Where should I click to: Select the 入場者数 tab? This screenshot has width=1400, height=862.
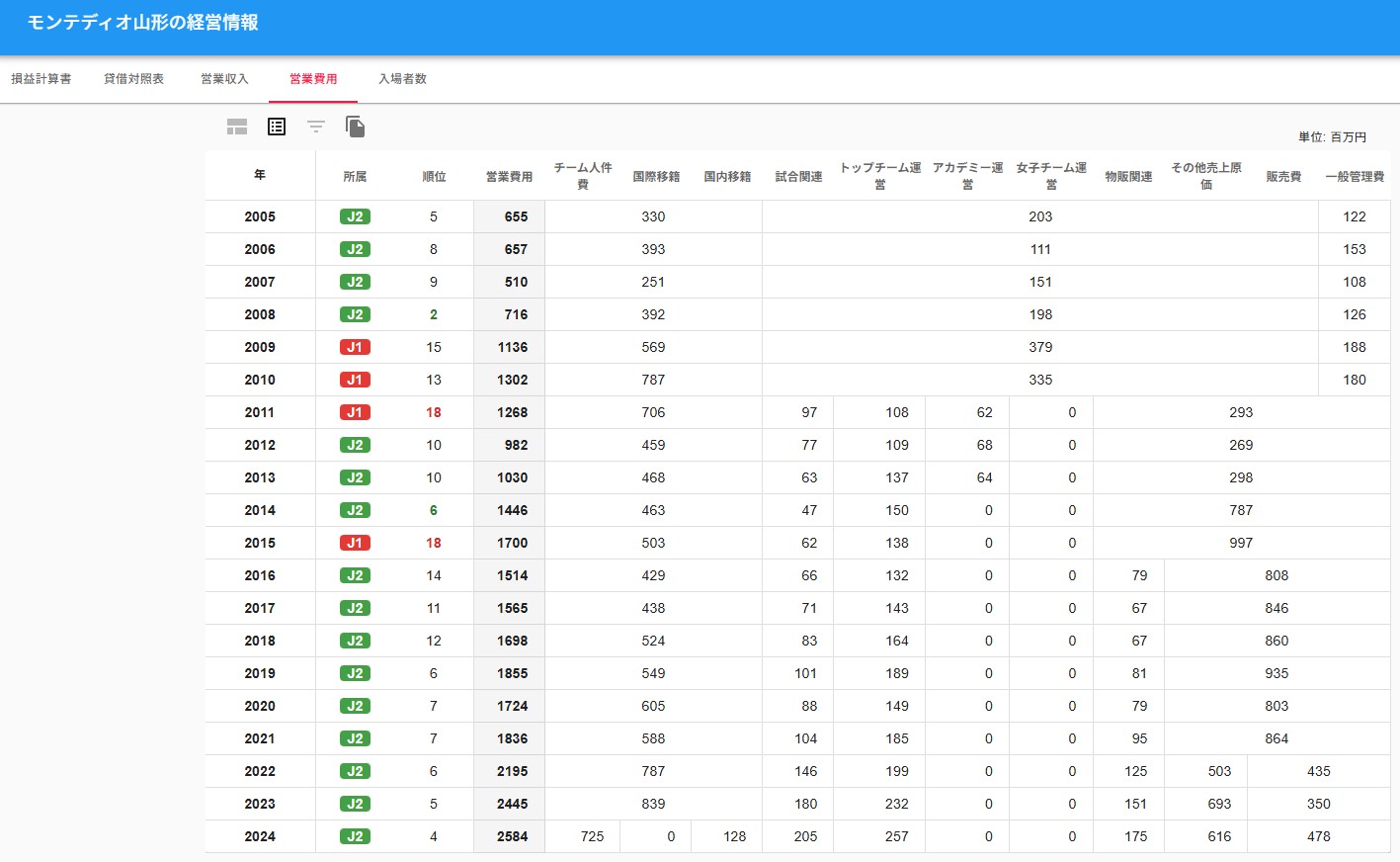pos(402,79)
